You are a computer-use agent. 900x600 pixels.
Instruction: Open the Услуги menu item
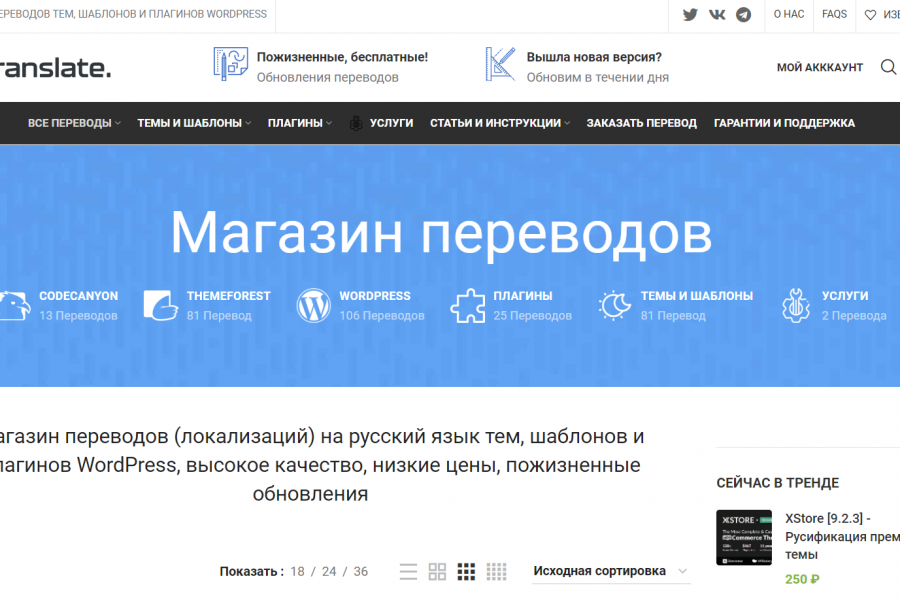click(x=391, y=123)
